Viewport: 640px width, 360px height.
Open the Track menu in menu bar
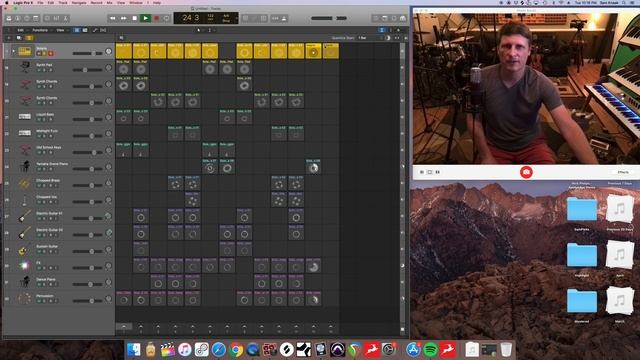coord(63,2)
